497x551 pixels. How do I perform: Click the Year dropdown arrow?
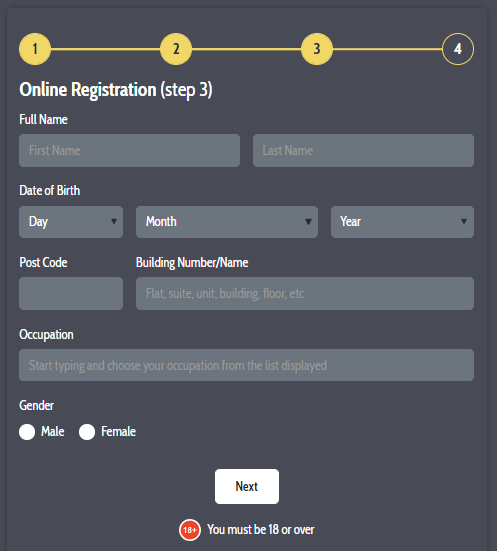[x=464, y=222]
